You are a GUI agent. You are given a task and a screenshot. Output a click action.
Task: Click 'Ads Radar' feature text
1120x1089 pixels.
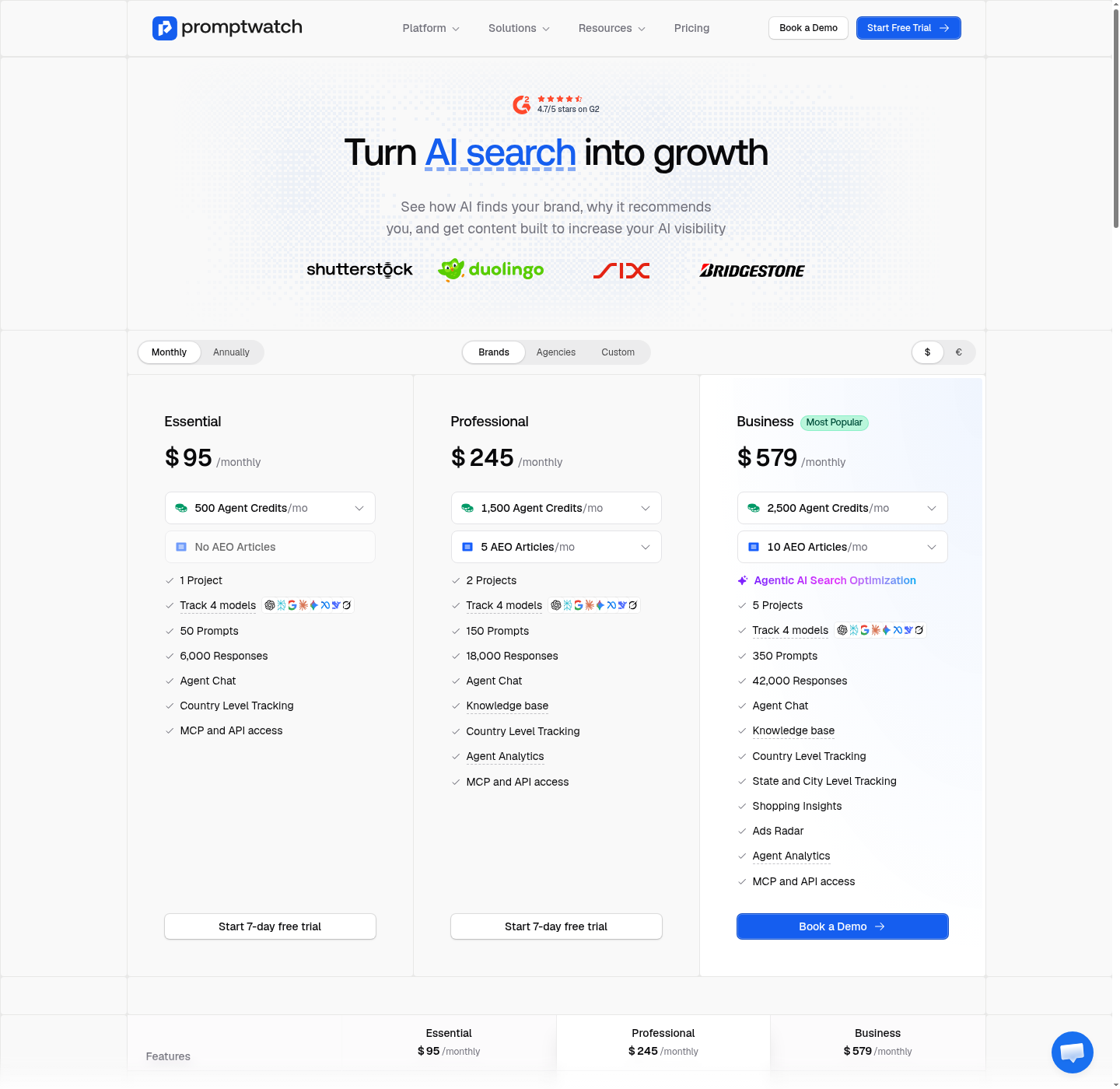tap(778, 831)
